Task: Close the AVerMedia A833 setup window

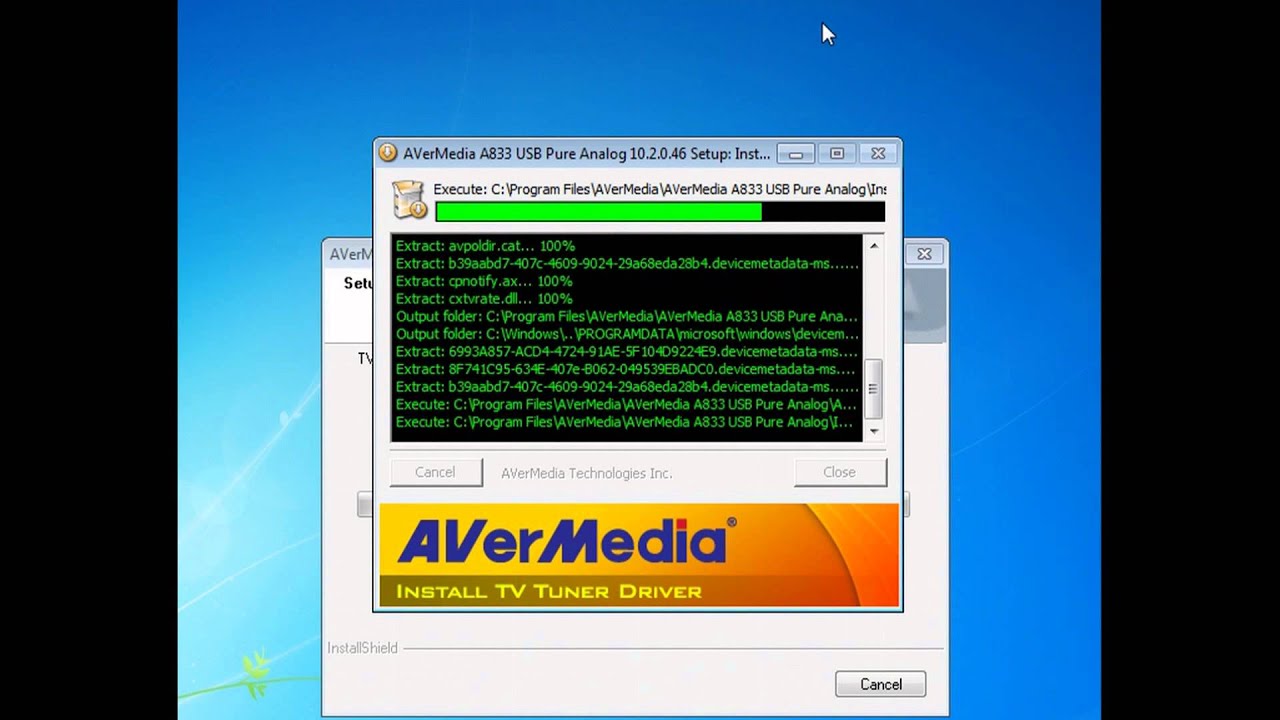Action: (x=878, y=153)
